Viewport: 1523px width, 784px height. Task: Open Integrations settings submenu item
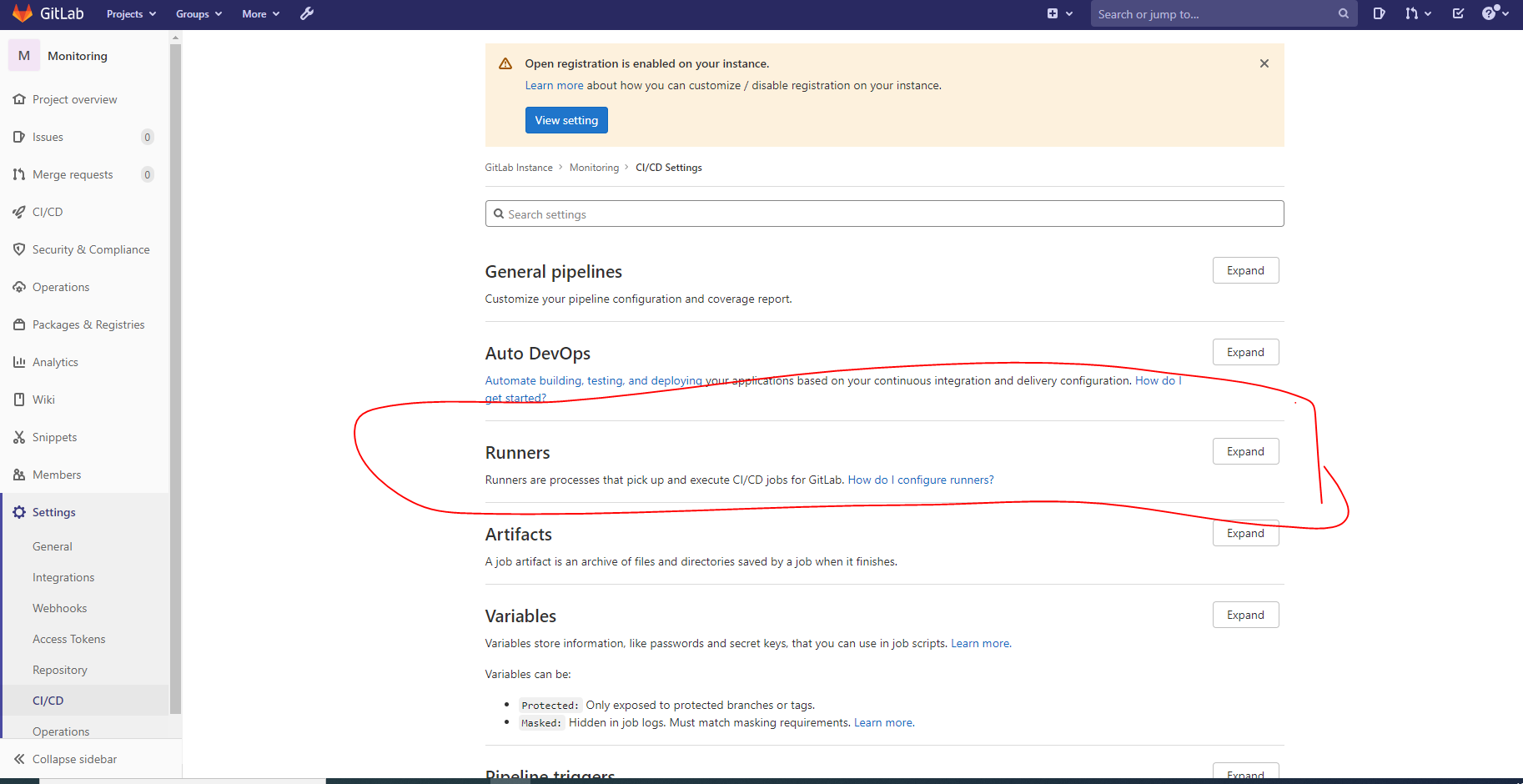[63, 577]
